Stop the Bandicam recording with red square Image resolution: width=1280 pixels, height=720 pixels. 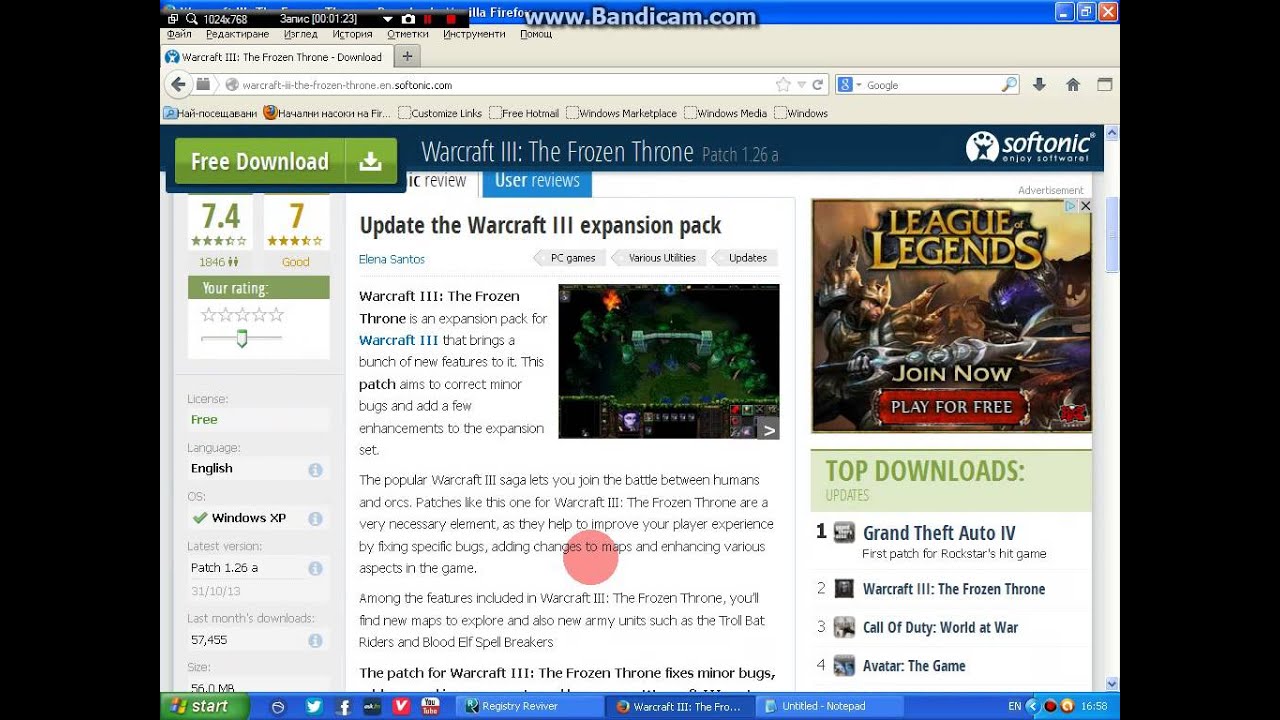452,19
